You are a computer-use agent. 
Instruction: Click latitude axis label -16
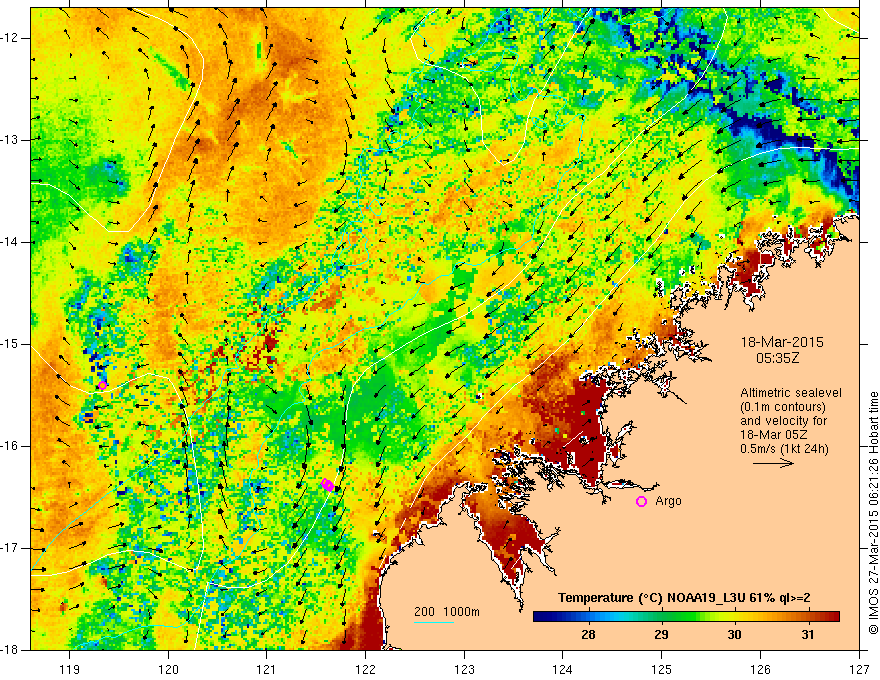(x=11, y=446)
